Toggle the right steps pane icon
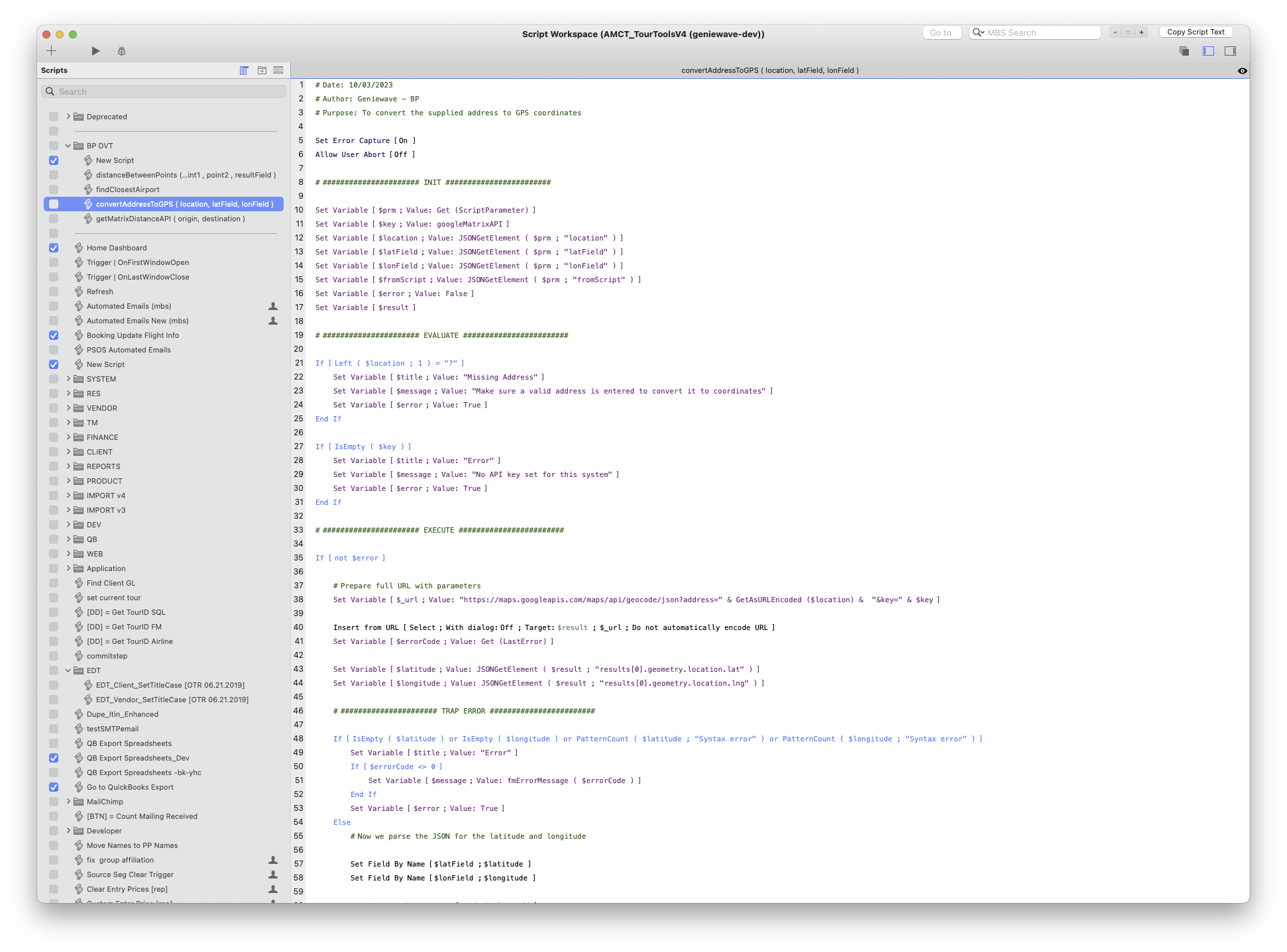The image size is (1287, 952). 1230,51
